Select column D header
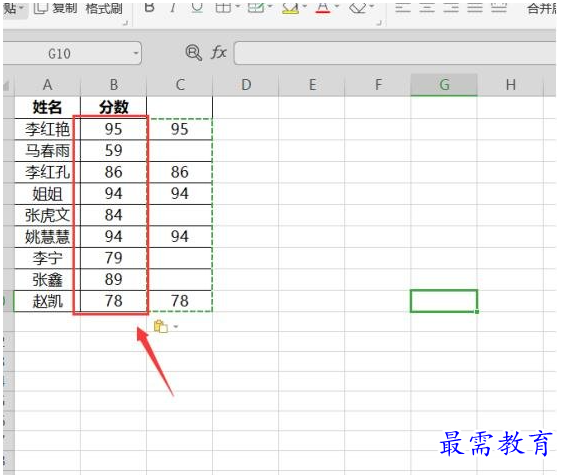The image size is (561, 475). [246, 85]
